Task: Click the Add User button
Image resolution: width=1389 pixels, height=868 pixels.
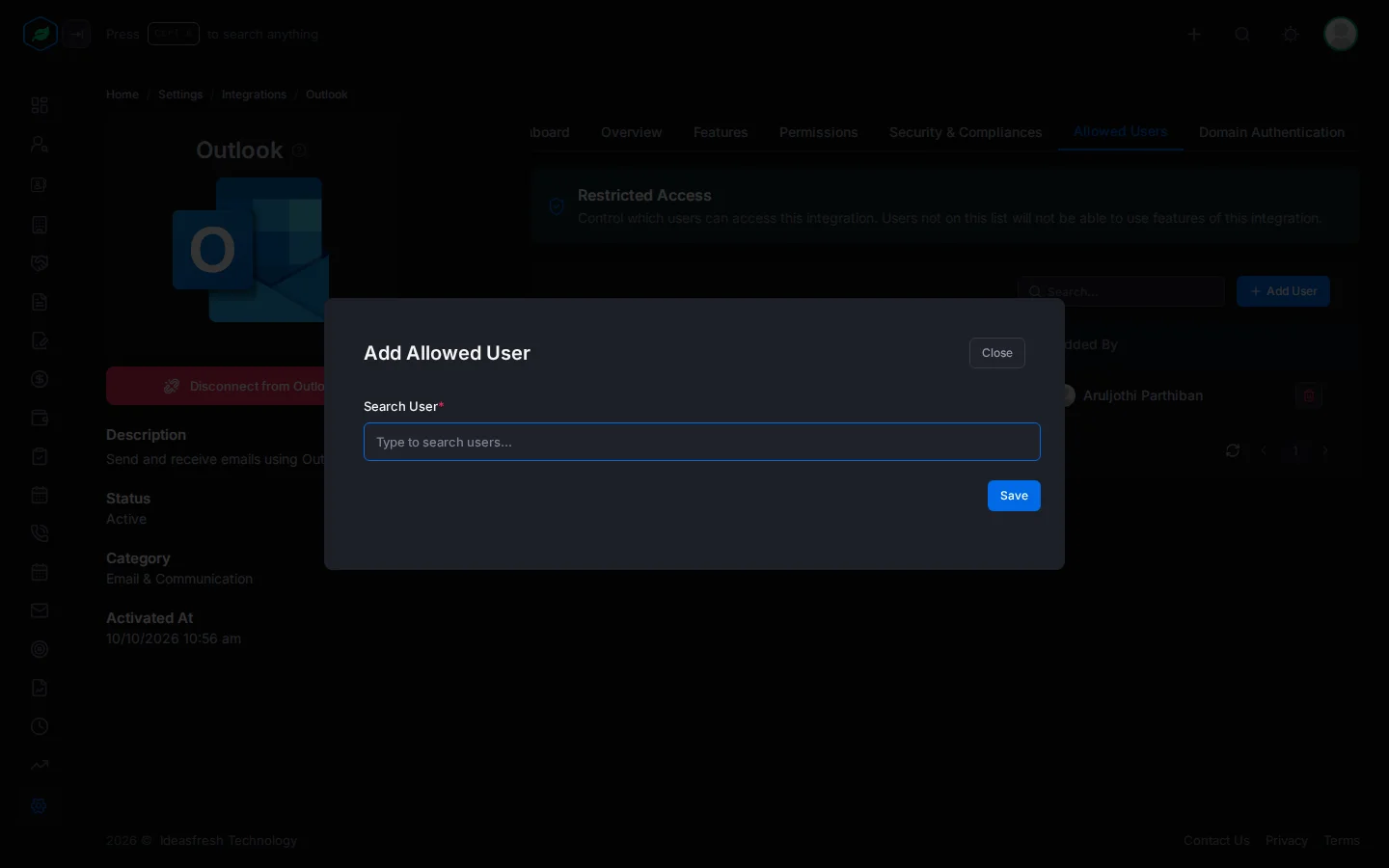Action: (1283, 291)
